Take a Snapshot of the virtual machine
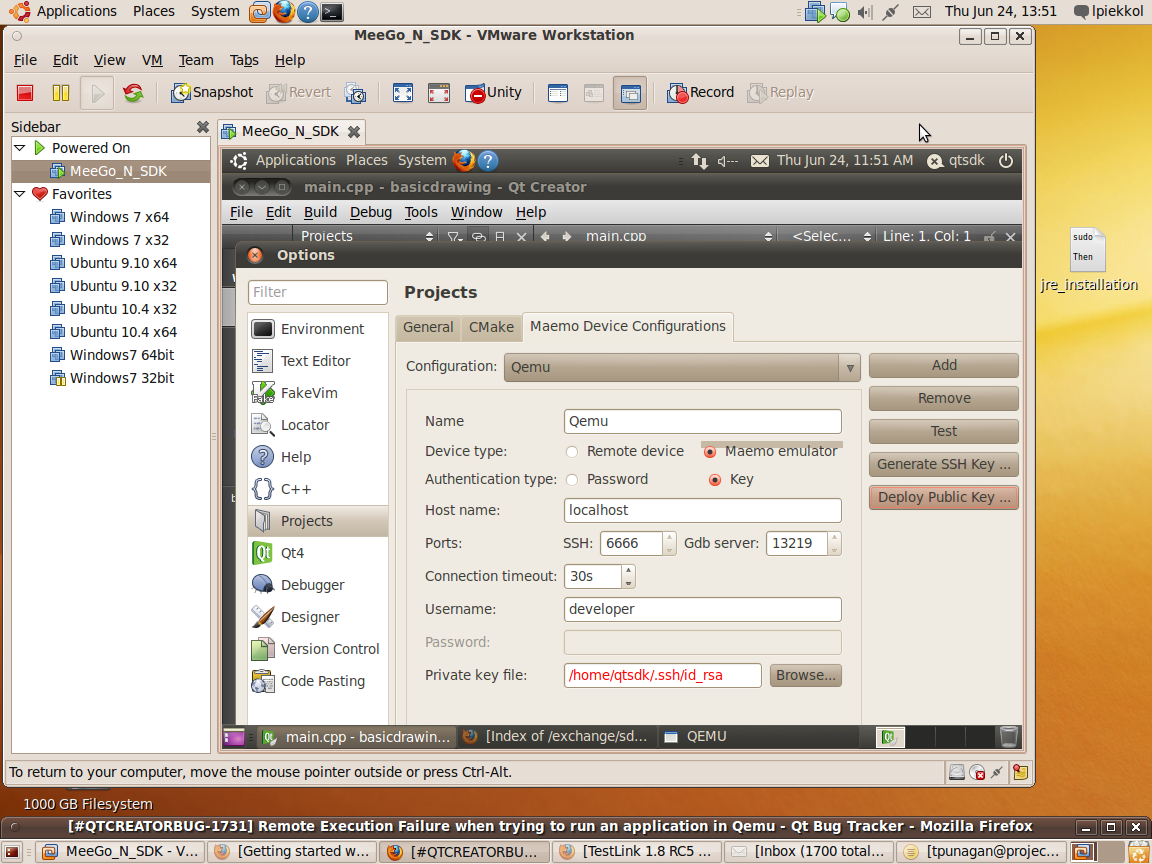The image size is (1152, 864). coord(212,93)
